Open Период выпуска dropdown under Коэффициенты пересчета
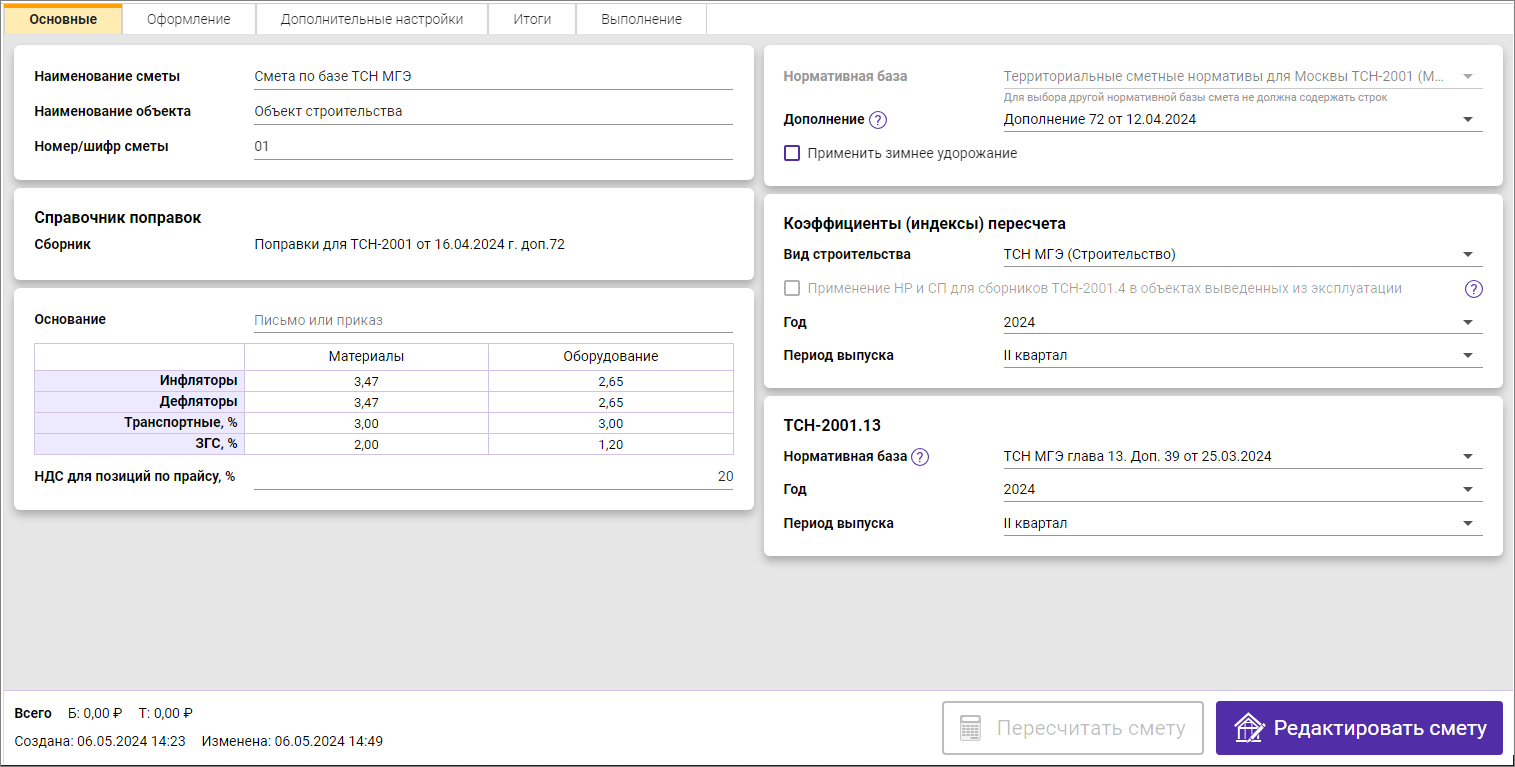 pos(1243,356)
